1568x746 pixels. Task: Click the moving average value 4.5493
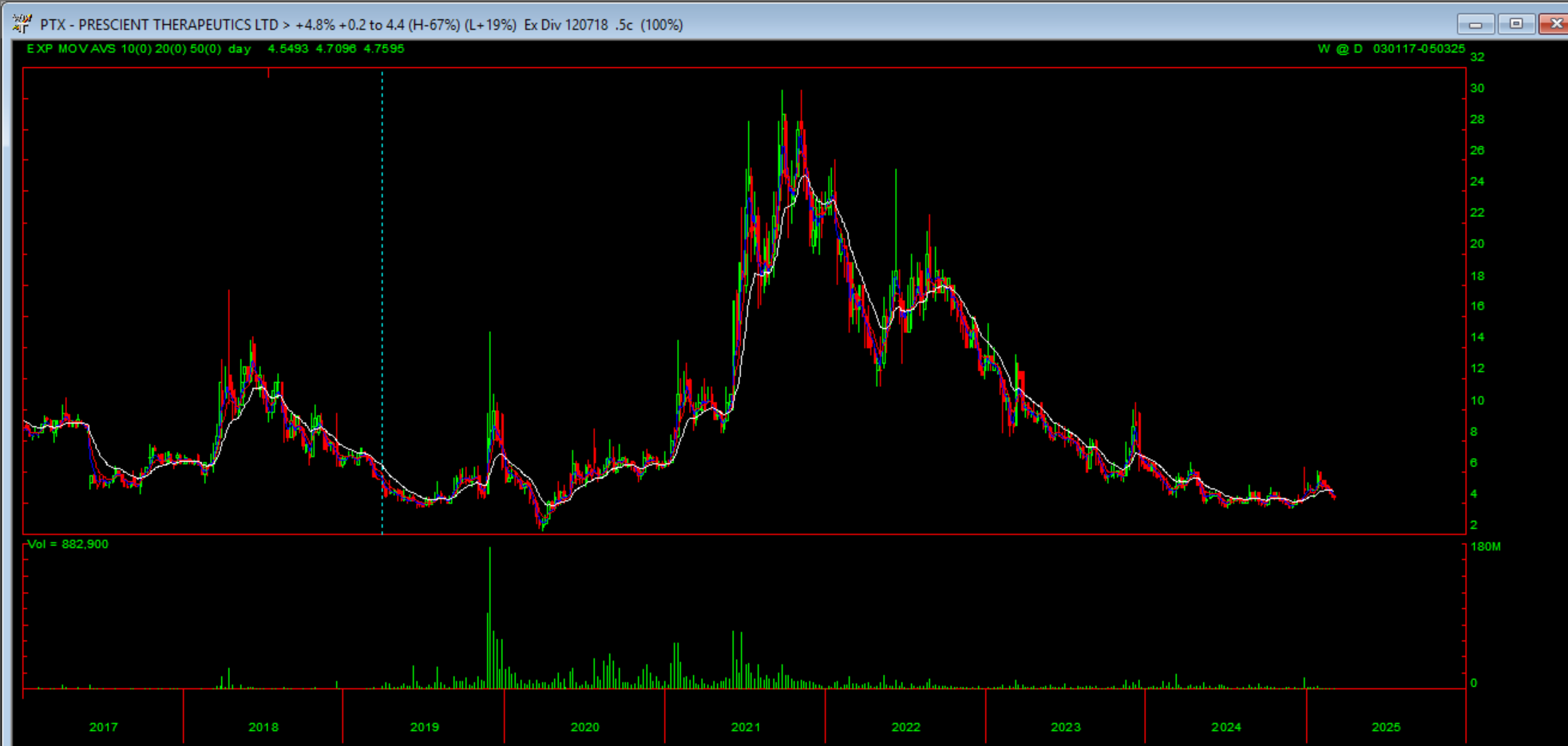288,49
